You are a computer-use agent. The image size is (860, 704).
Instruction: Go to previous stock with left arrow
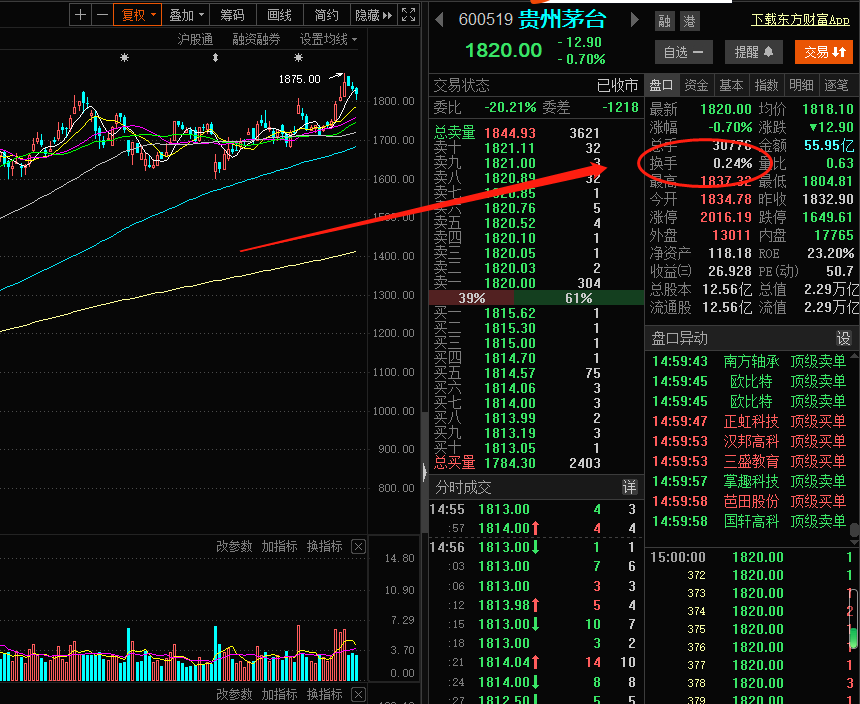pyautogui.click(x=439, y=20)
